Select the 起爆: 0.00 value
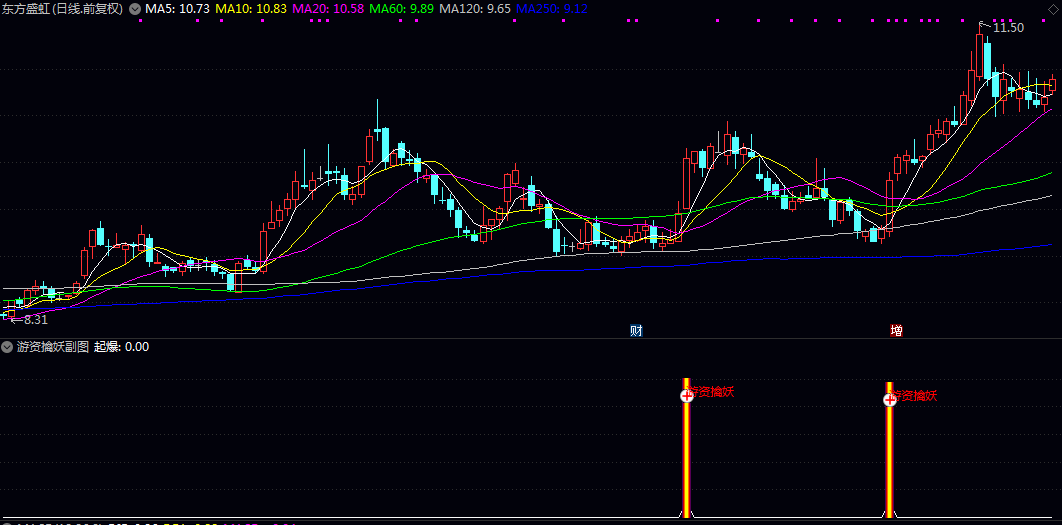1062x525 pixels. pos(121,347)
